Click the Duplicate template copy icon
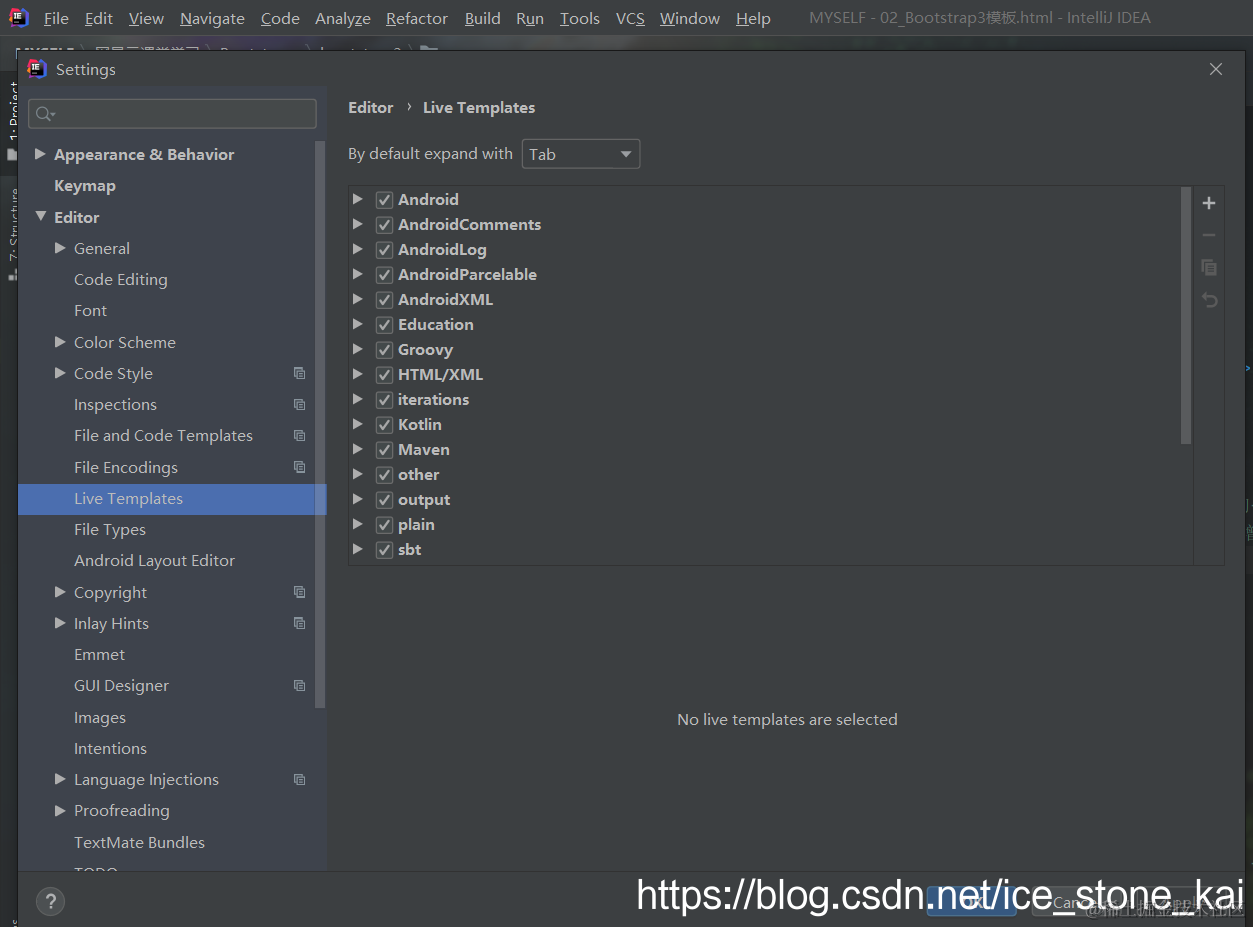 coord(1209,267)
